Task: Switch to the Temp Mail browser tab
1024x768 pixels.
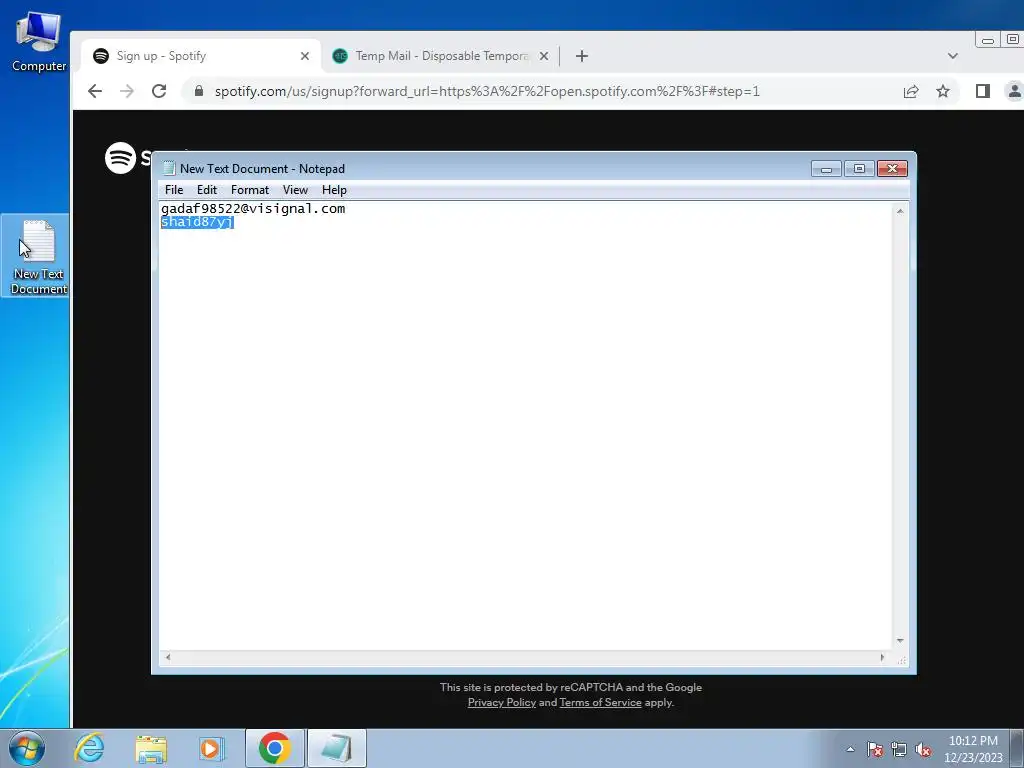Action: [x=441, y=56]
